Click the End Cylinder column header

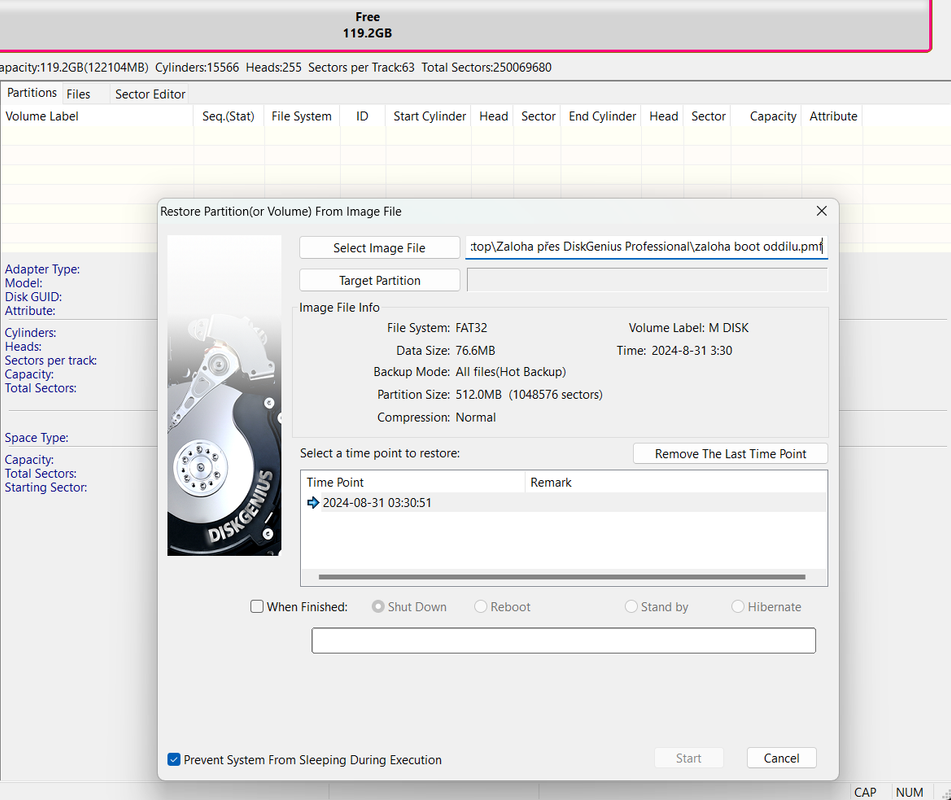tap(602, 116)
